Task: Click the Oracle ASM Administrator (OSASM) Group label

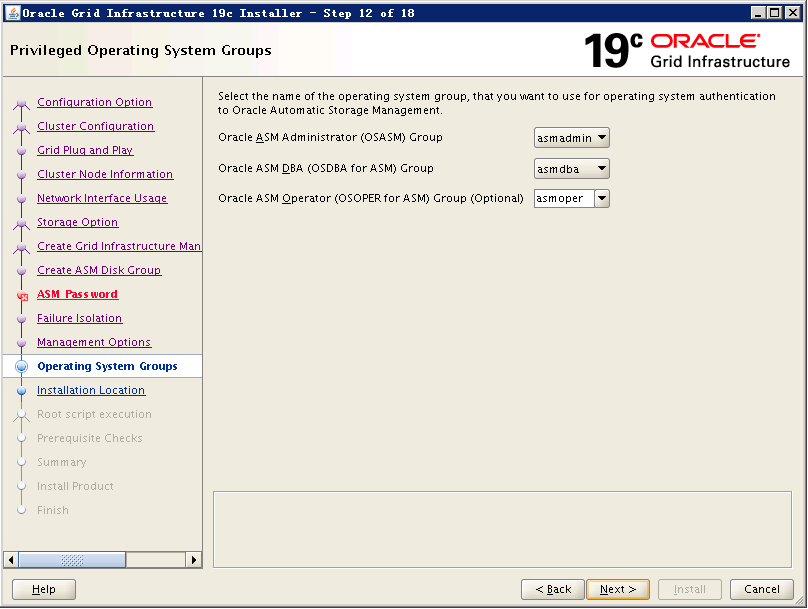Action: pyautogui.click(x=330, y=138)
